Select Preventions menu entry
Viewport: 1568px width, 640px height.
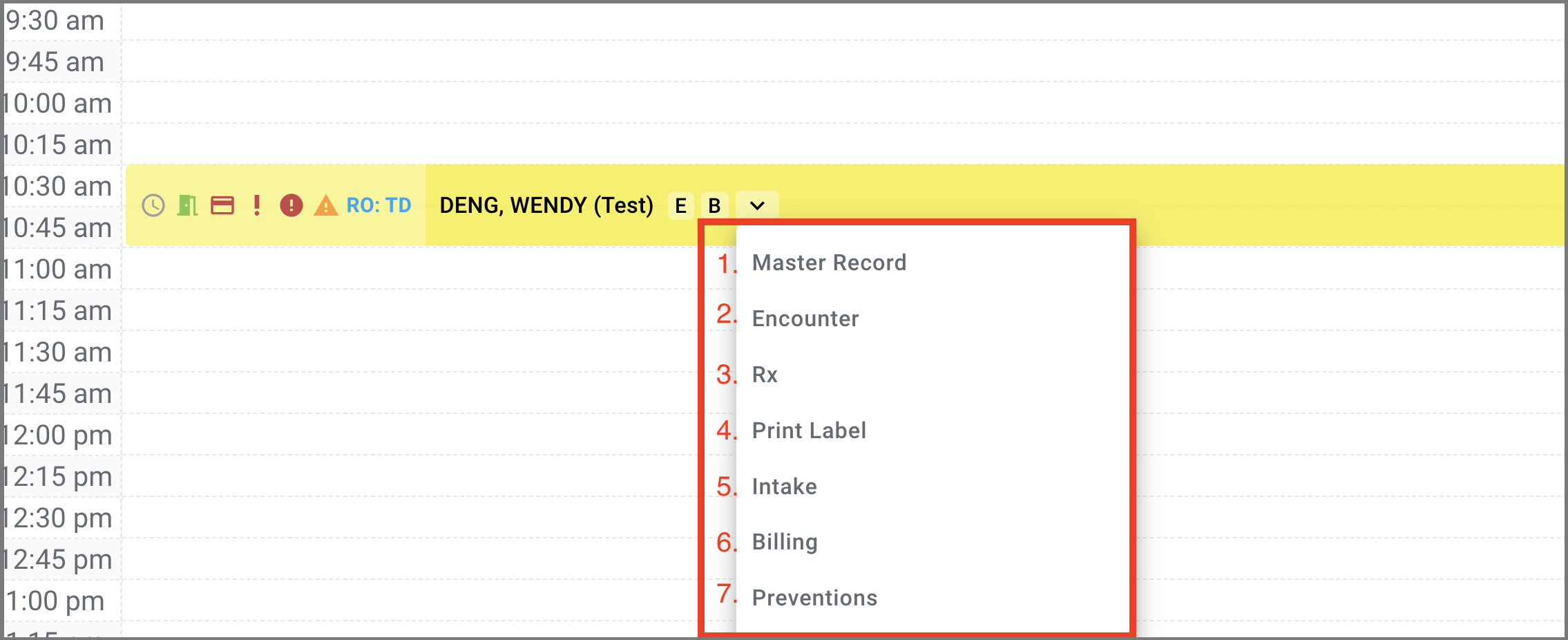click(814, 598)
